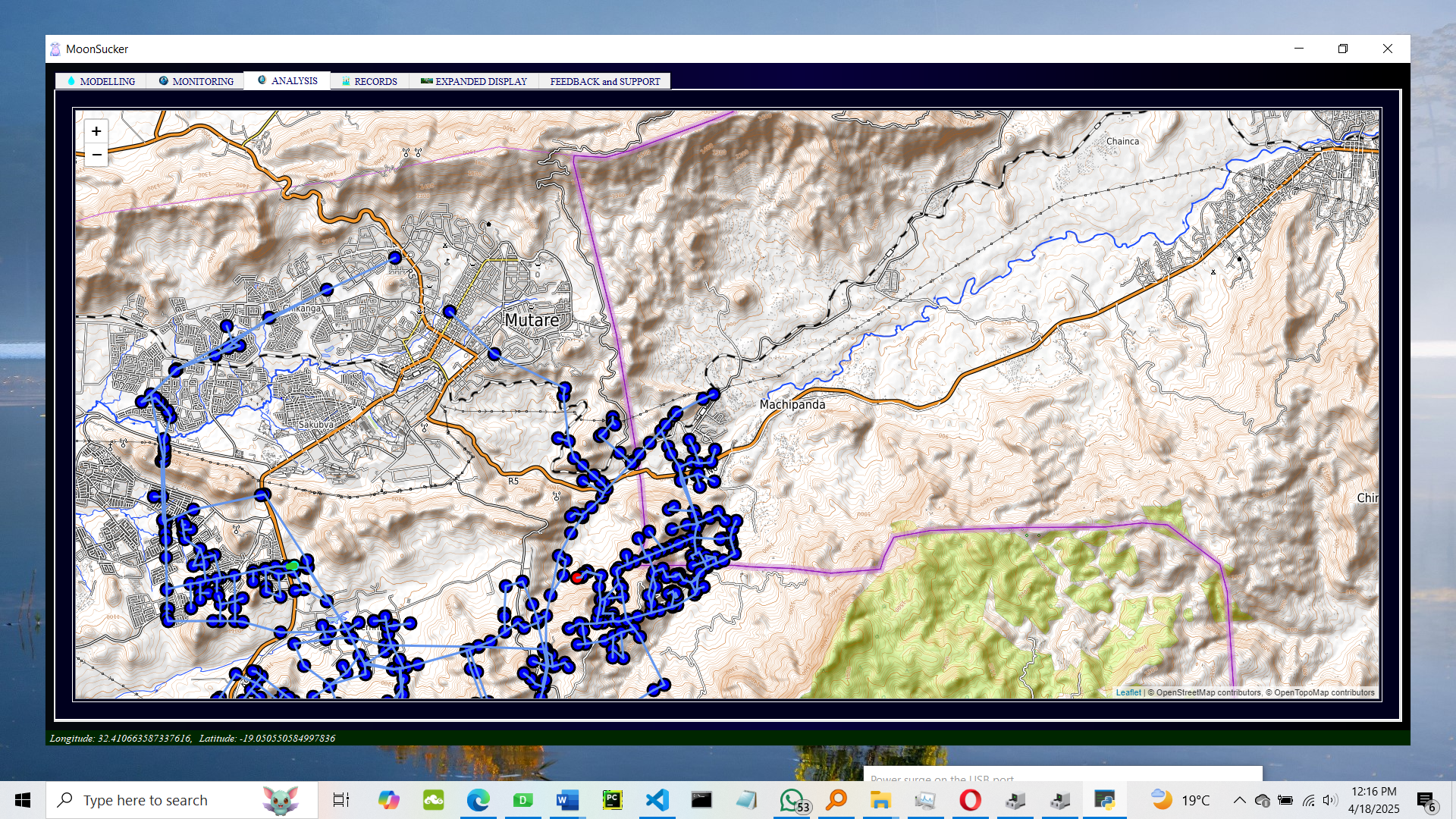Viewport: 1456px width, 819px height.
Task: Open WhatsApp from the taskbar
Action: 792,799
